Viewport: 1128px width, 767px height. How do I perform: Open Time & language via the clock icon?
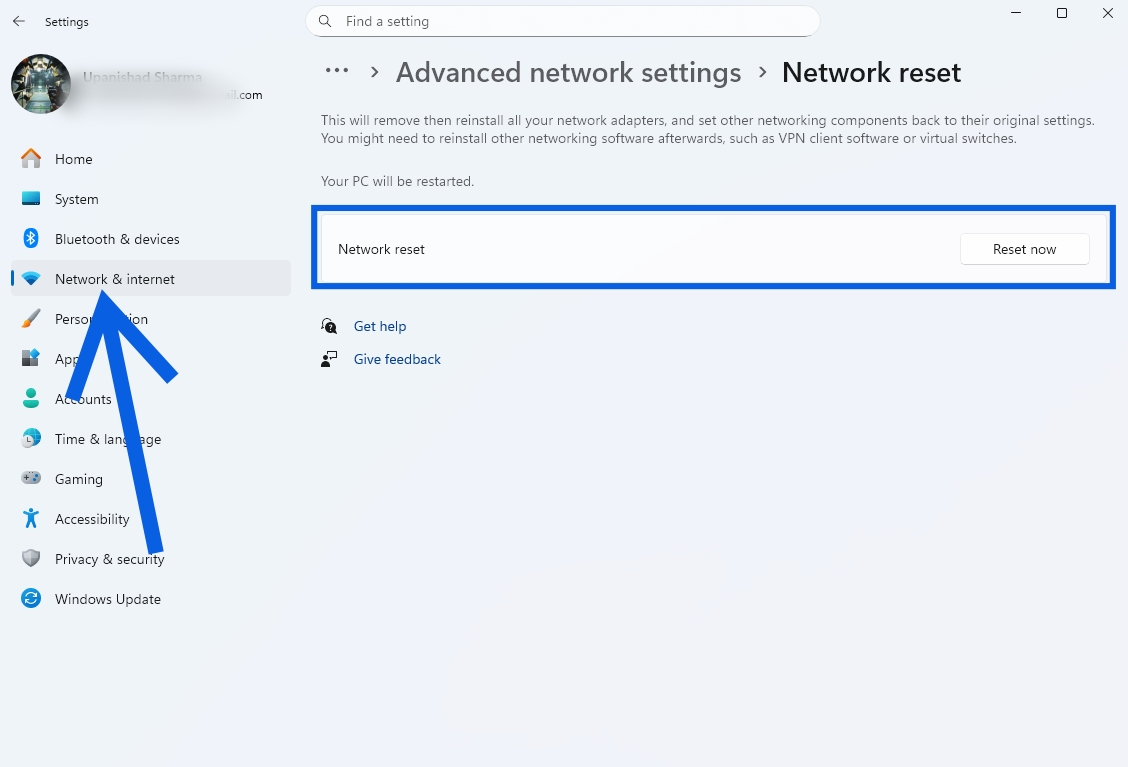pos(30,438)
